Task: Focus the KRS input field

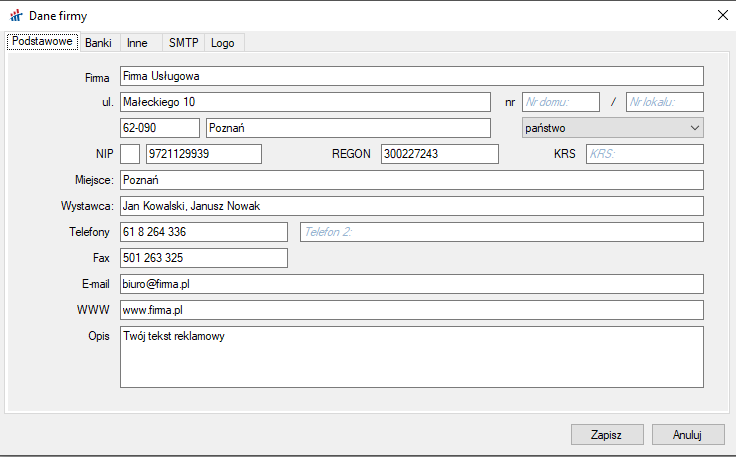Action: 644,154
